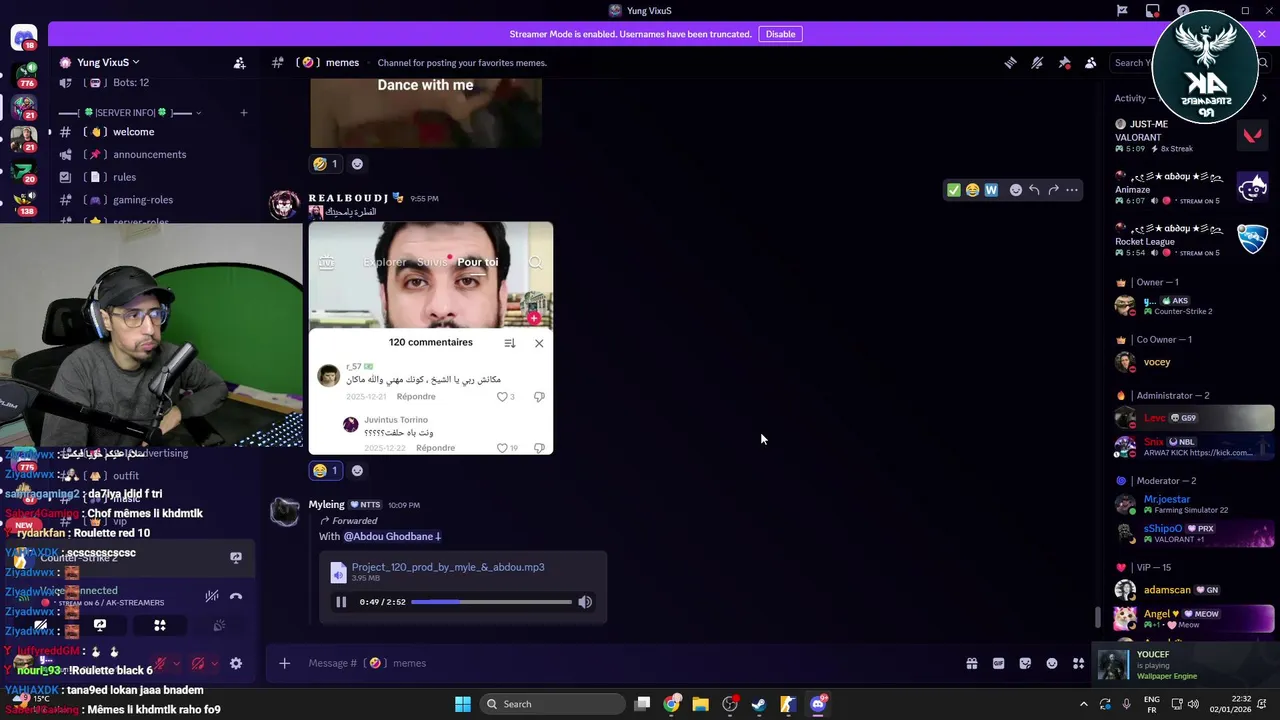Toggle the member list icon
Screen dimensions: 1280x720
click(x=1091, y=62)
